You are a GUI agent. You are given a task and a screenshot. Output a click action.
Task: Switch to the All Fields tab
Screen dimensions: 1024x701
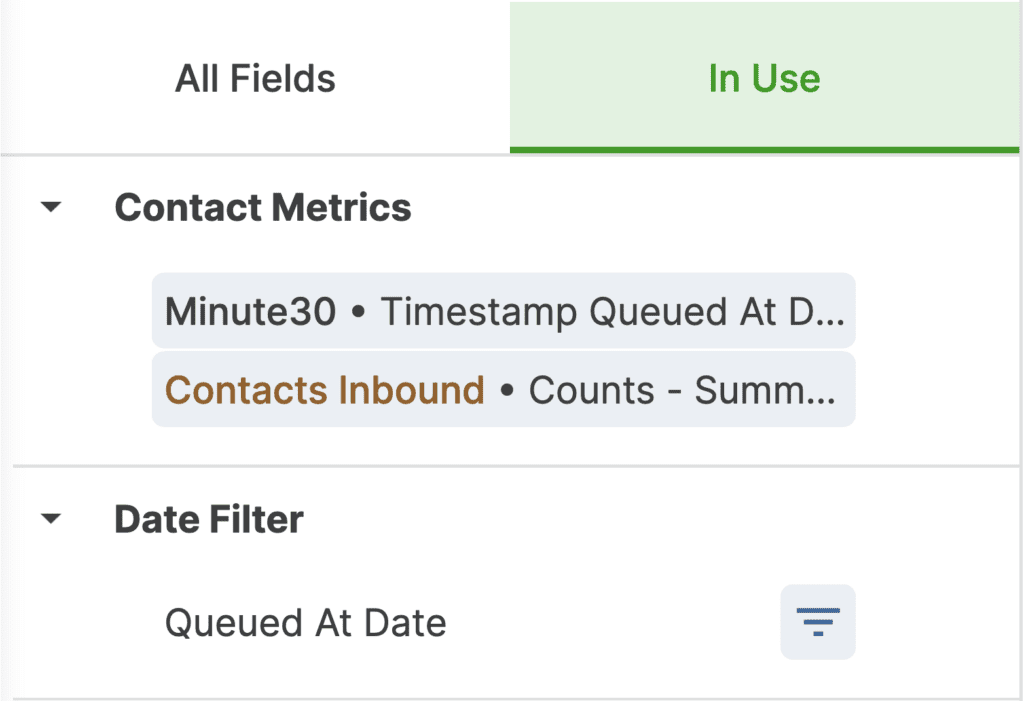coord(255,78)
